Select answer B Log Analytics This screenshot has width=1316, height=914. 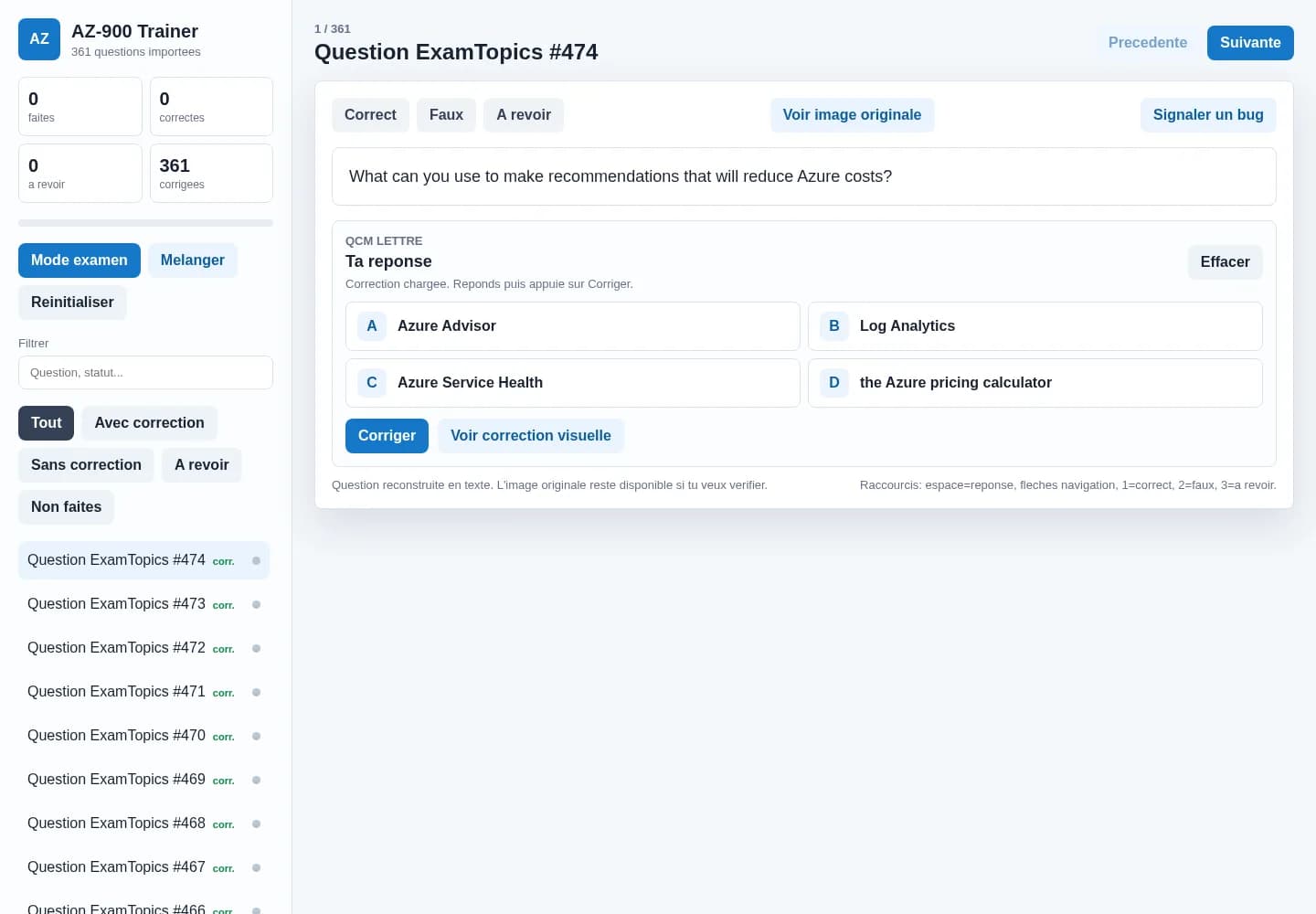[x=1035, y=326]
